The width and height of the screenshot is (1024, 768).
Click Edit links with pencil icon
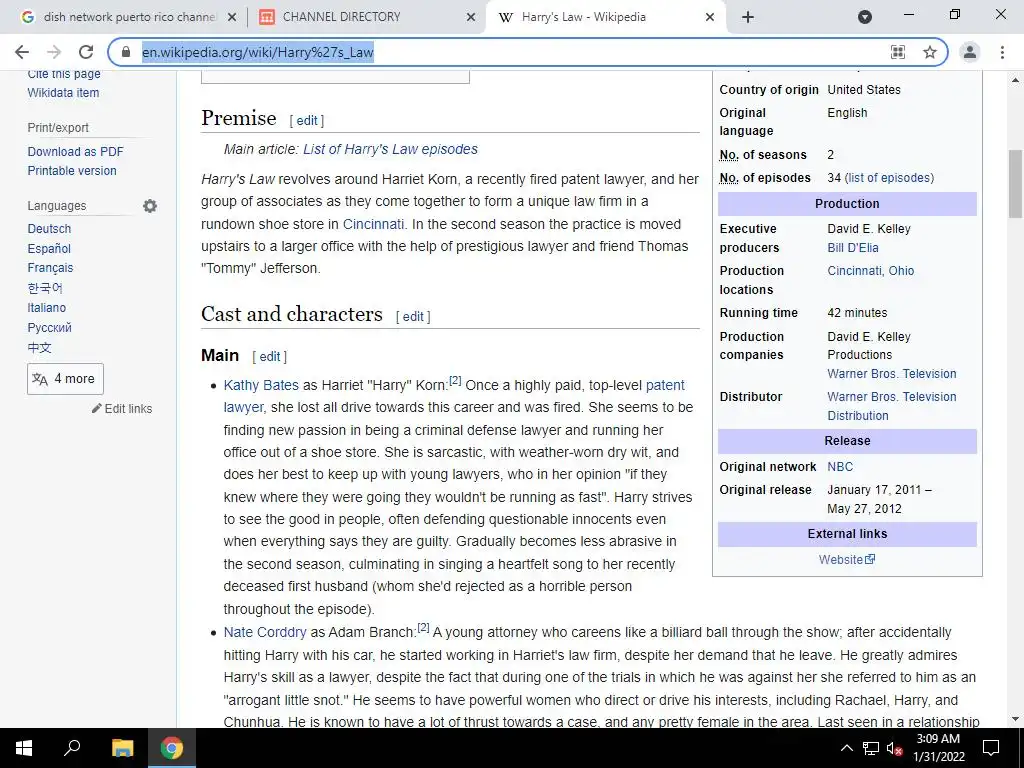tap(122, 409)
